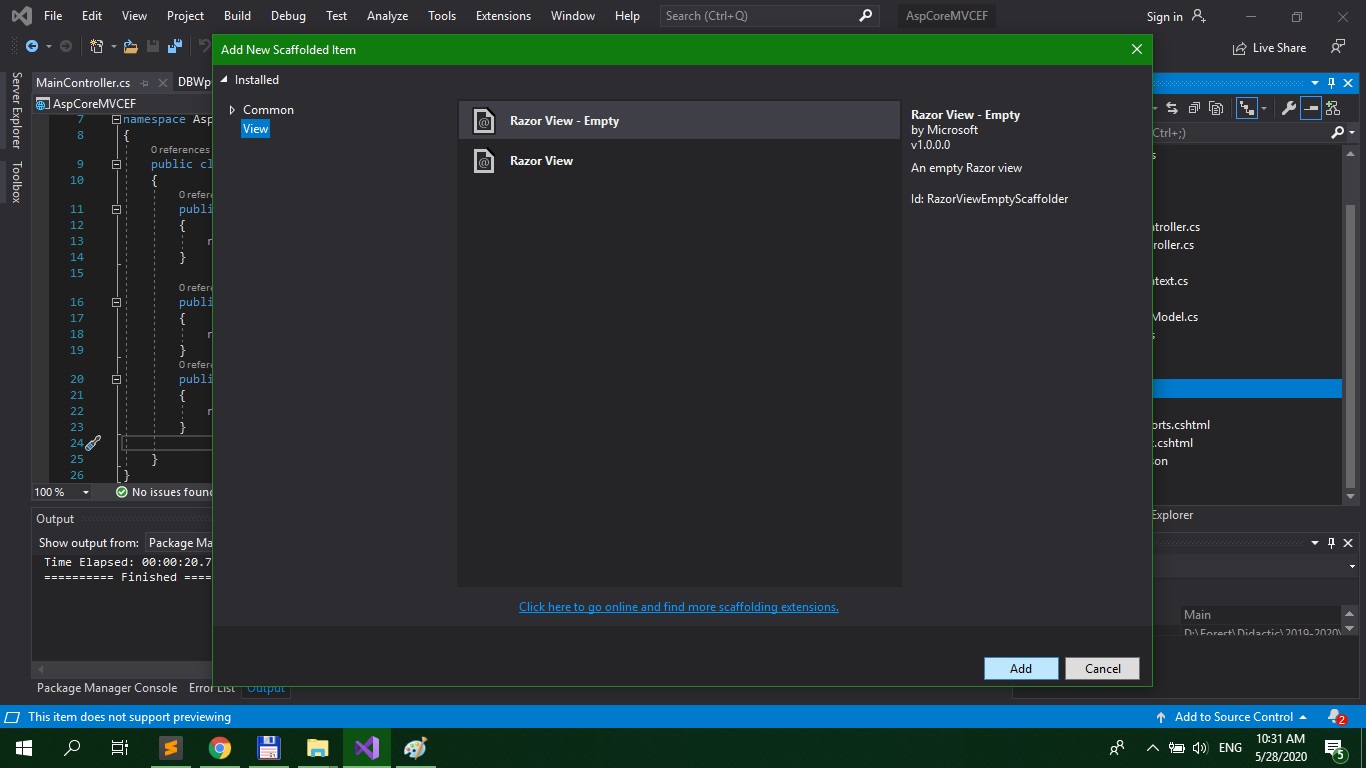Open the Solution Explorer search options dropdown

[1352, 132]
